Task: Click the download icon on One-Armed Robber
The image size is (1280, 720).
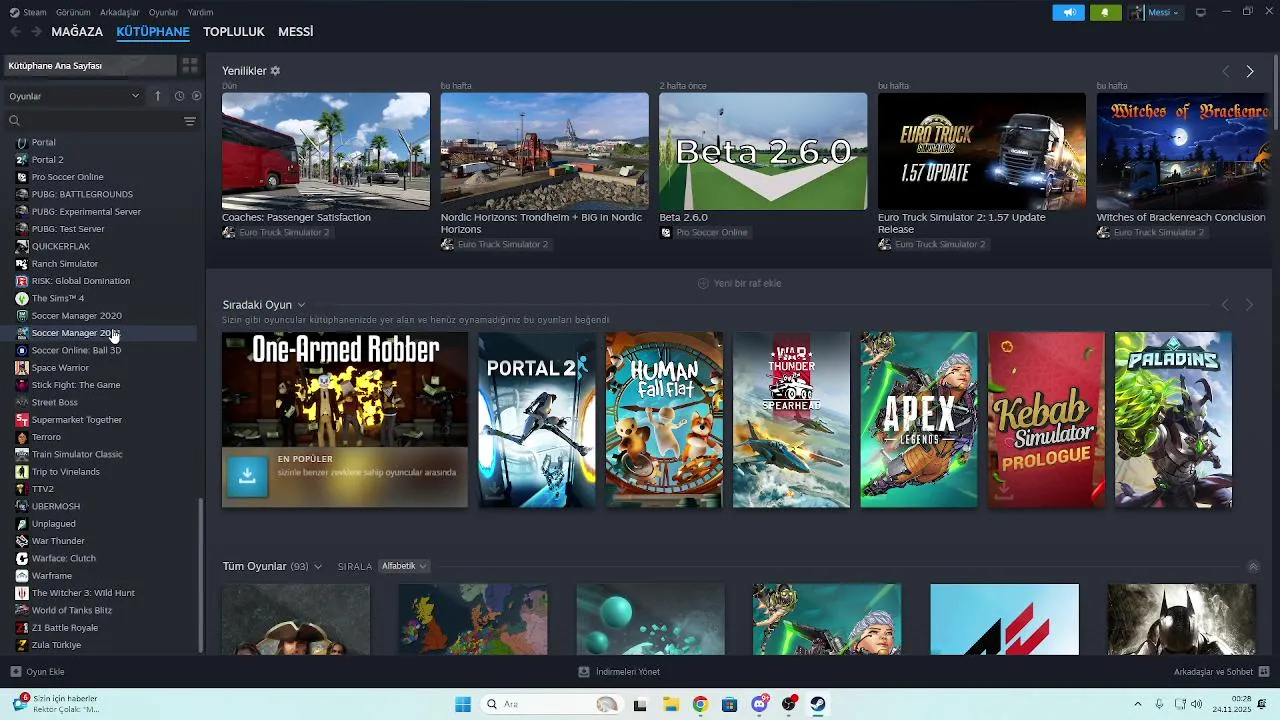Action: (247, 477)
